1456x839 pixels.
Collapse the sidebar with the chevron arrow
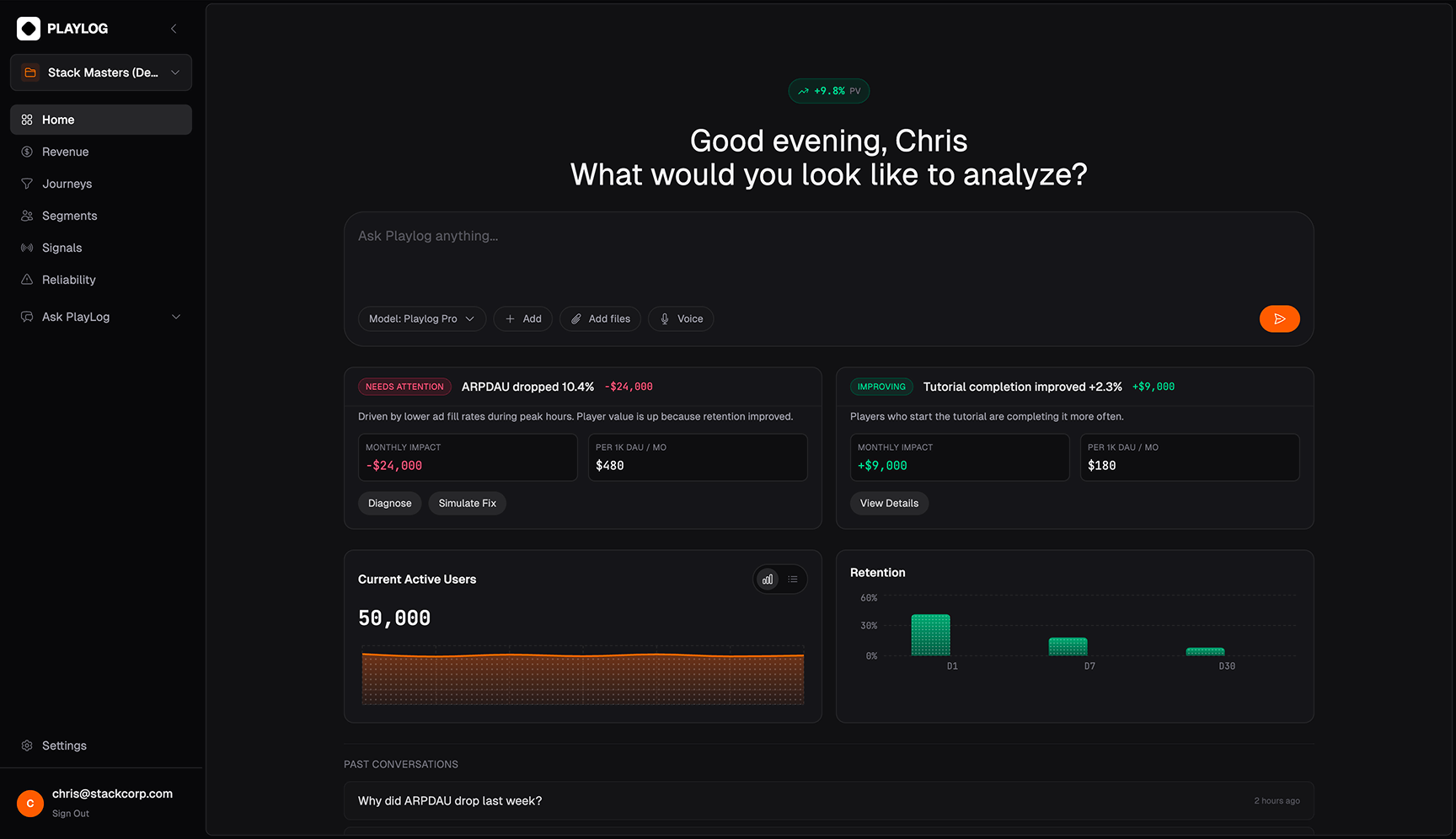click(174, 29)
